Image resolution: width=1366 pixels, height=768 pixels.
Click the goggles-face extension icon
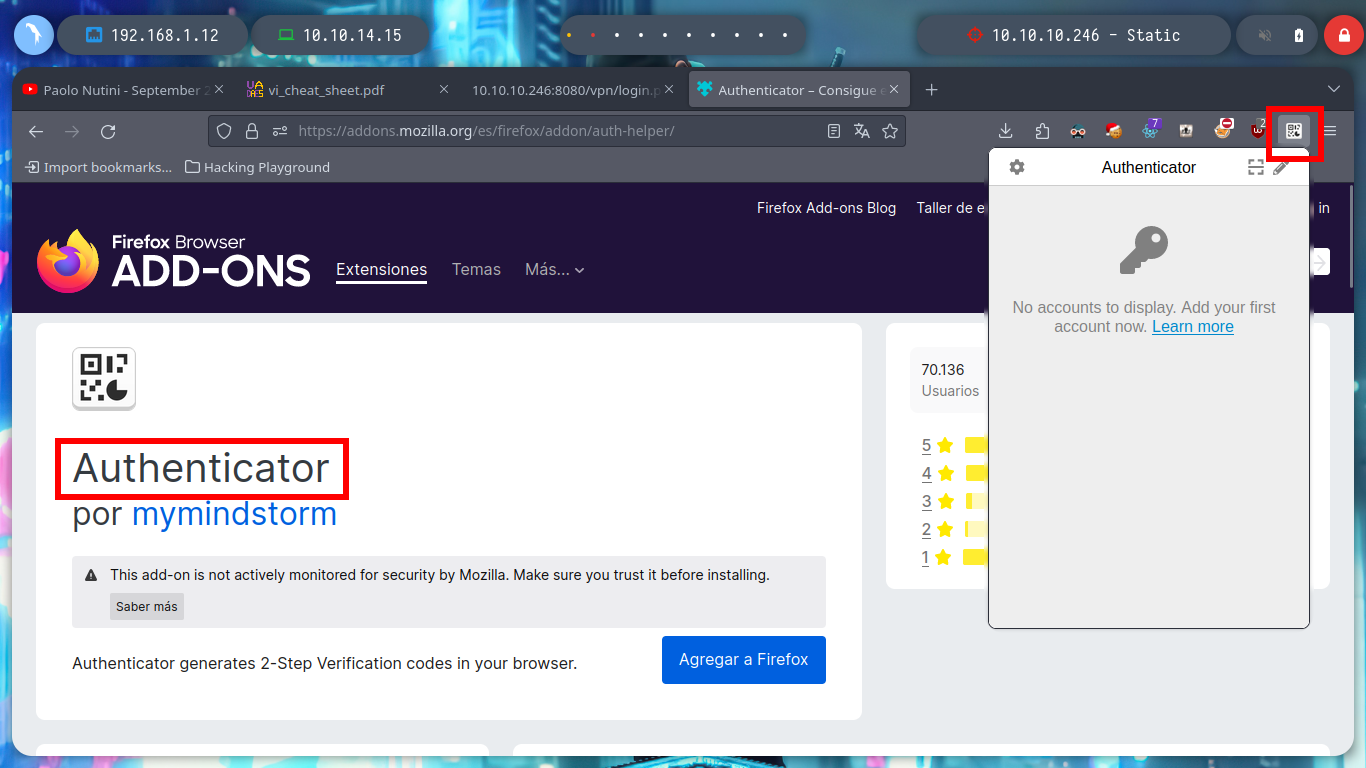(x=1078, y=131)
